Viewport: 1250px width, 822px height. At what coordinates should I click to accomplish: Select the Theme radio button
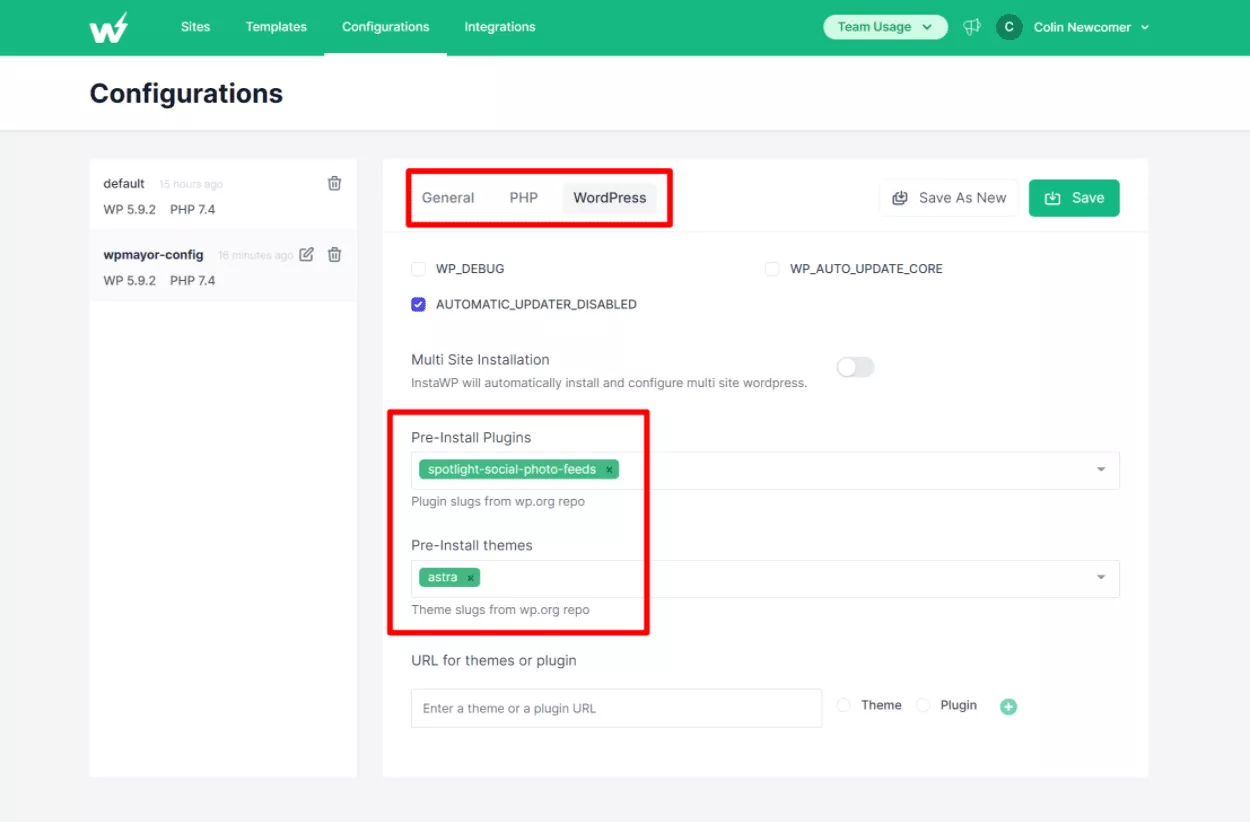tap(843, 705)
